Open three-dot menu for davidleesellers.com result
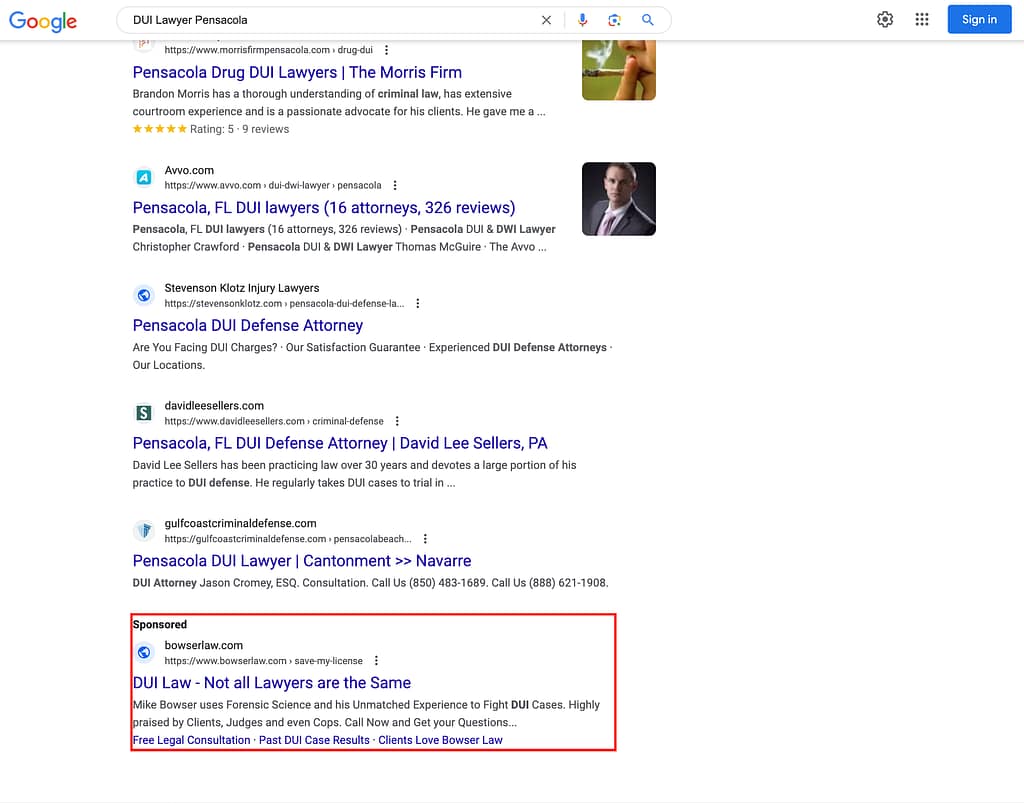 (x=397, y=421)
